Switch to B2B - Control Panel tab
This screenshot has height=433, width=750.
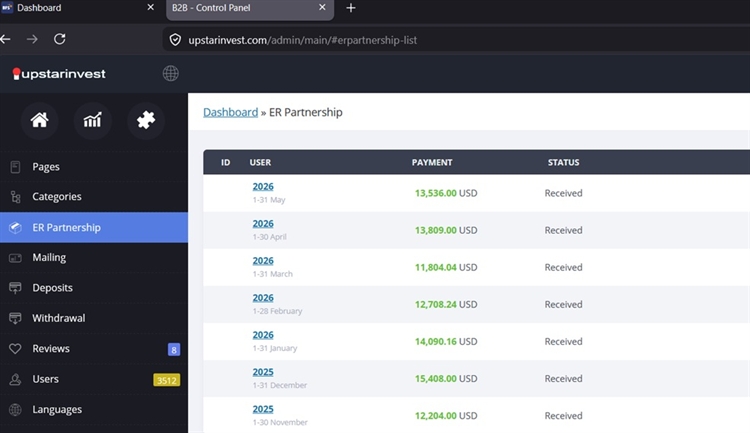[250, 8]
